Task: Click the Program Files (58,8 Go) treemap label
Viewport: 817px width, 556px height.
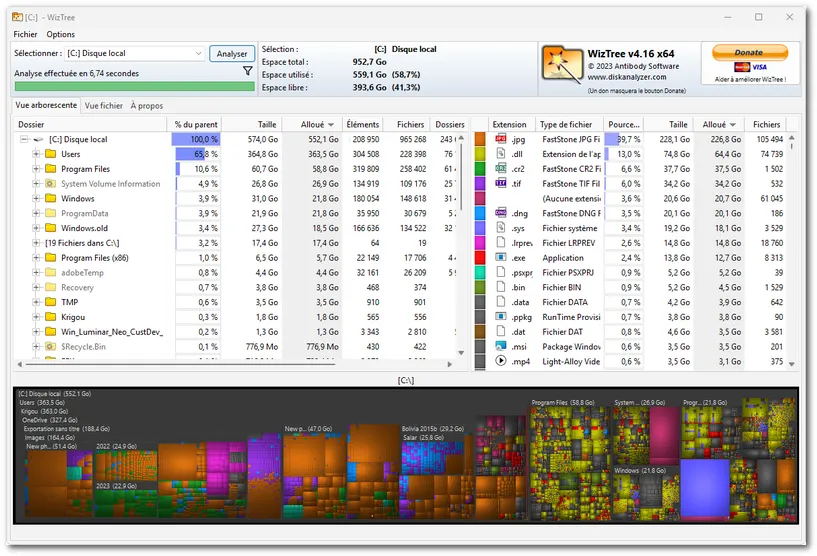Action: point(563,403)
